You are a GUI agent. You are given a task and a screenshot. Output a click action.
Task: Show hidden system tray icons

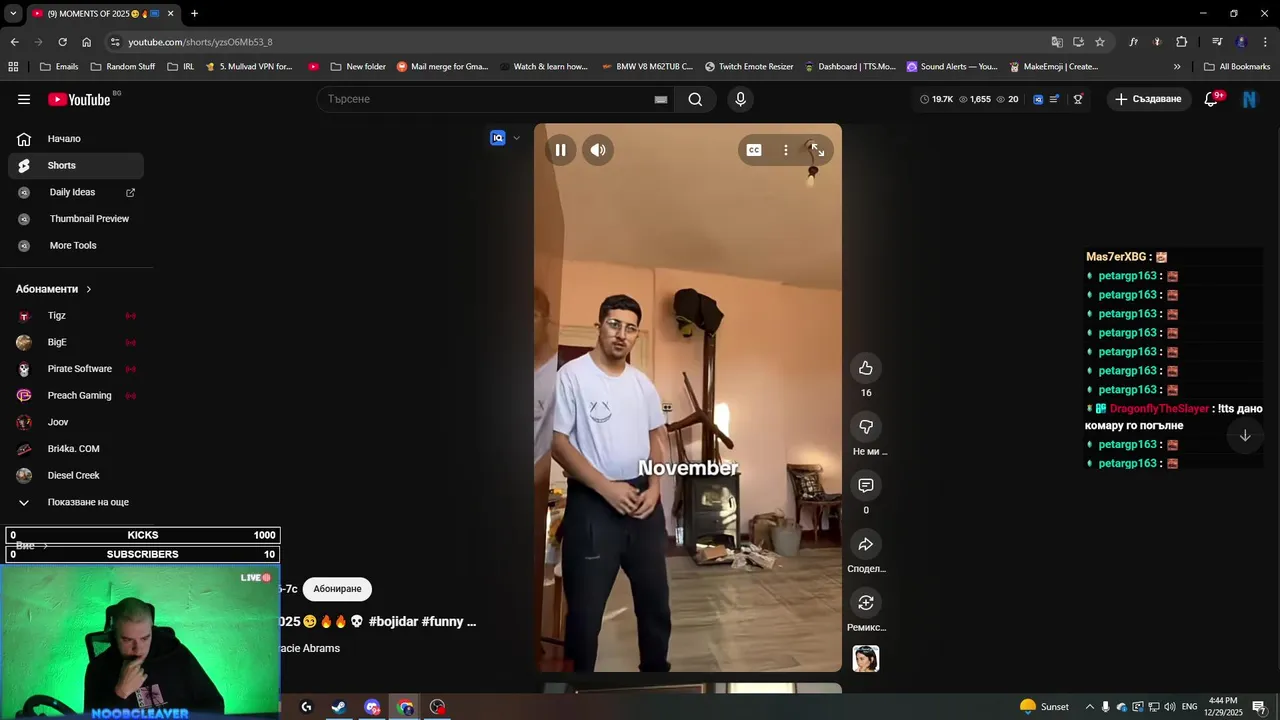(x=1090, y=707)
